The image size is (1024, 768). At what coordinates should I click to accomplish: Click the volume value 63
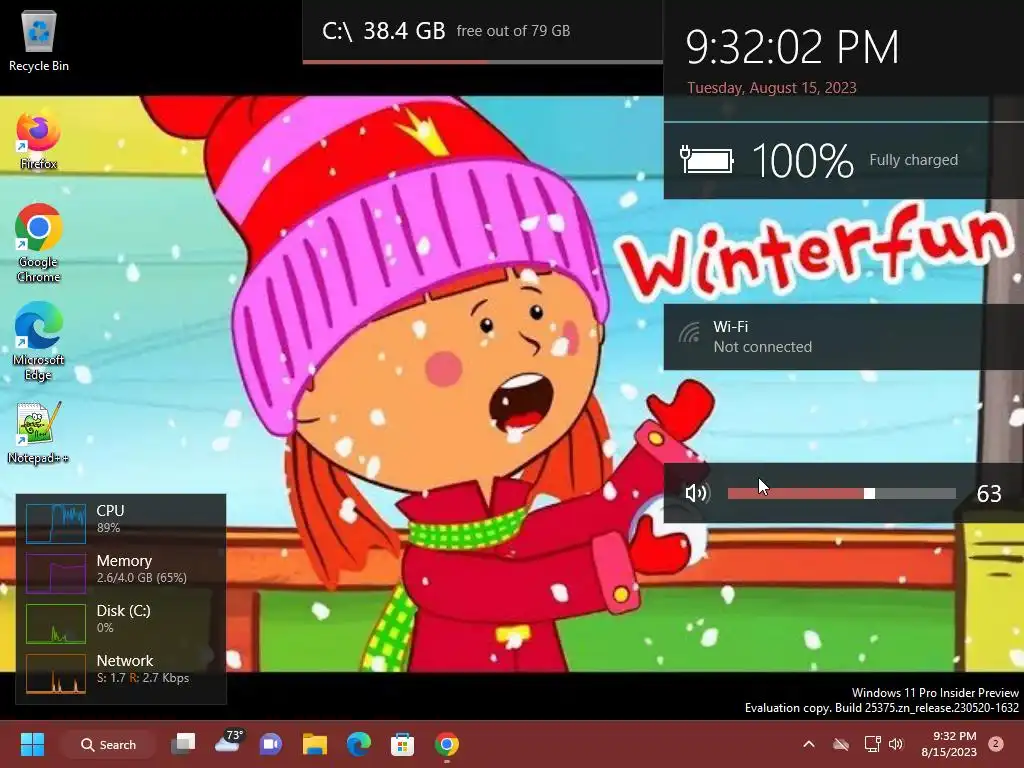click(x=989, y=494)
